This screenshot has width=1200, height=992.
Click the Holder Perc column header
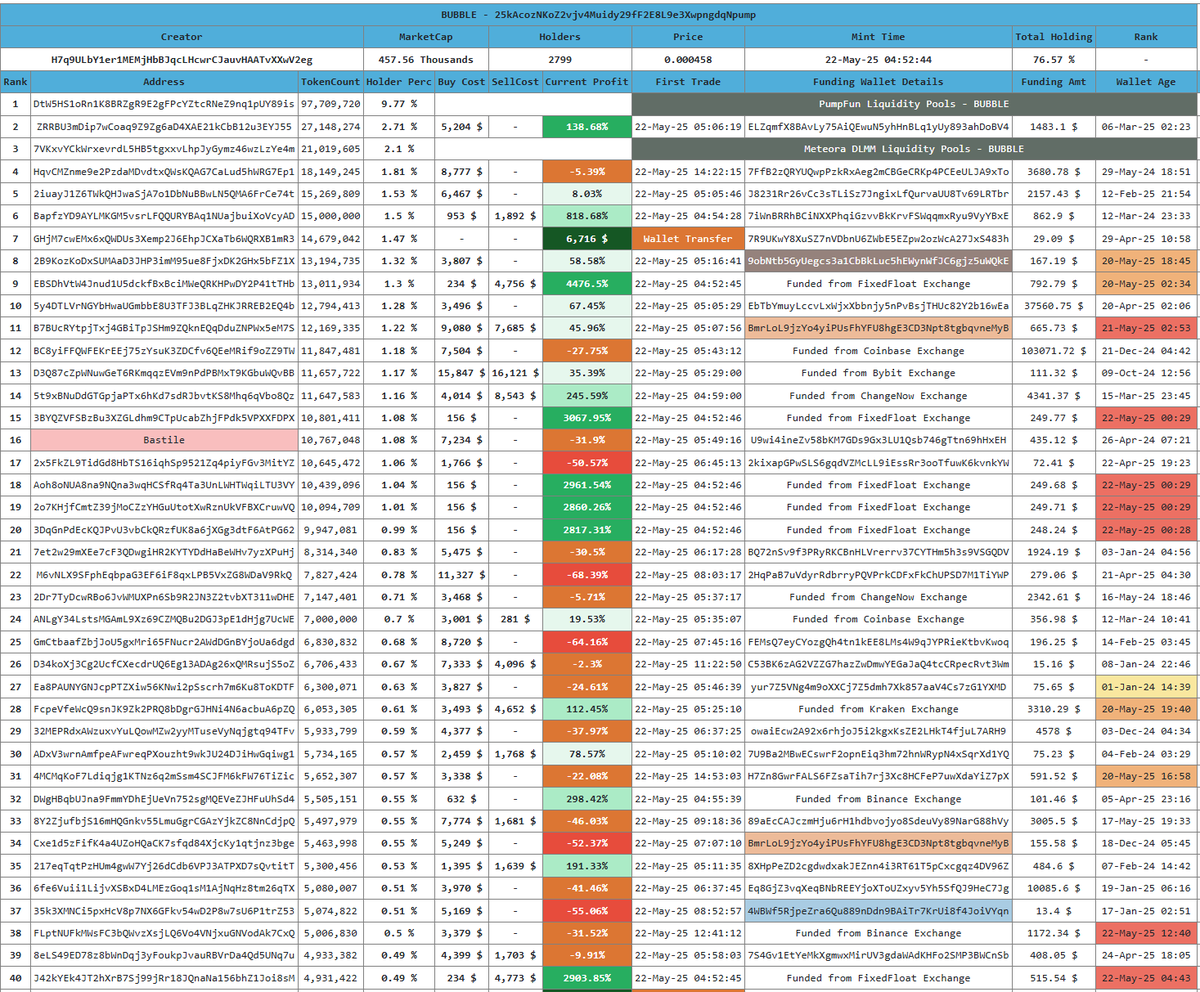coord(399,82)
